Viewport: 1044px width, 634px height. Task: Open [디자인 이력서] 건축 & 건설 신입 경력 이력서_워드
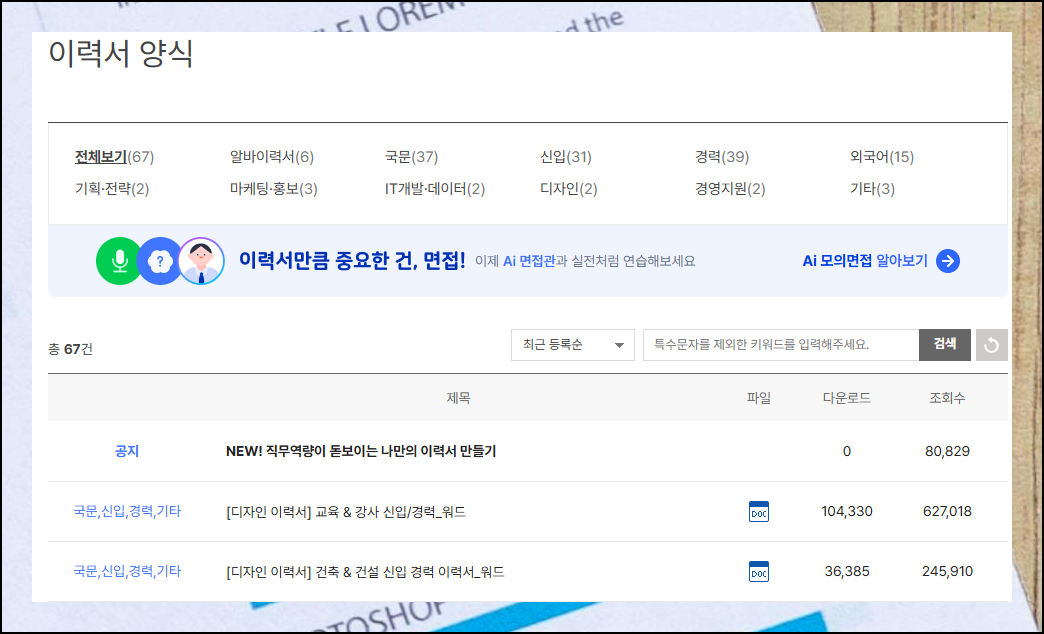pos(365,571)
